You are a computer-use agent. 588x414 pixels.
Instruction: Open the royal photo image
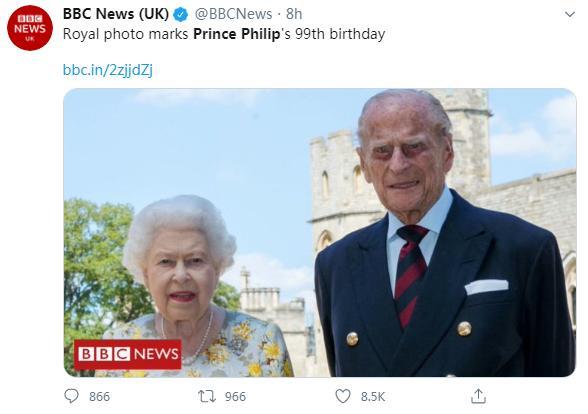320,232
